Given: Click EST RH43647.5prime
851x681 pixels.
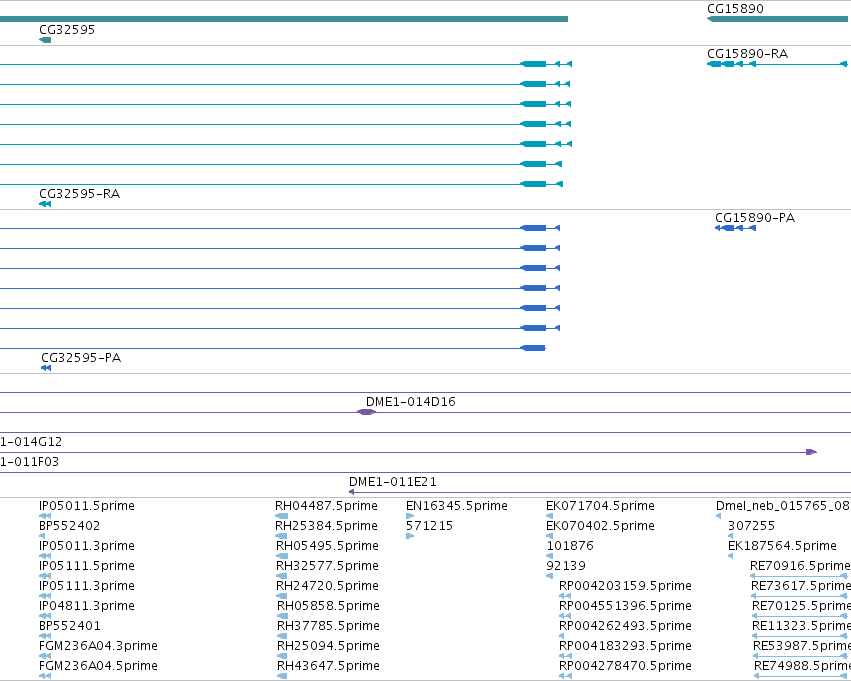Looking at the screenshot, I should click(328, 666).
